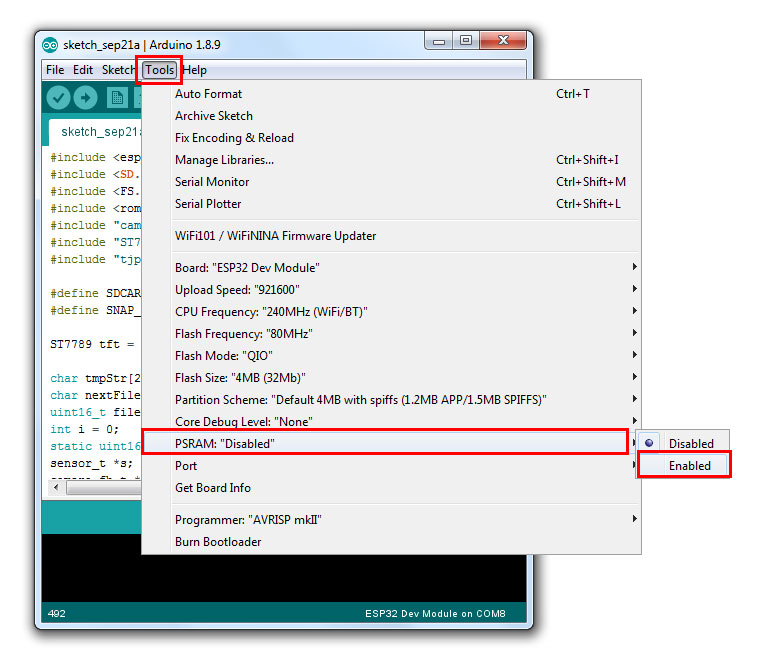The image size is (760, 664).
Task: Click line number 492 in status bar
Action: tap(57, 614)
